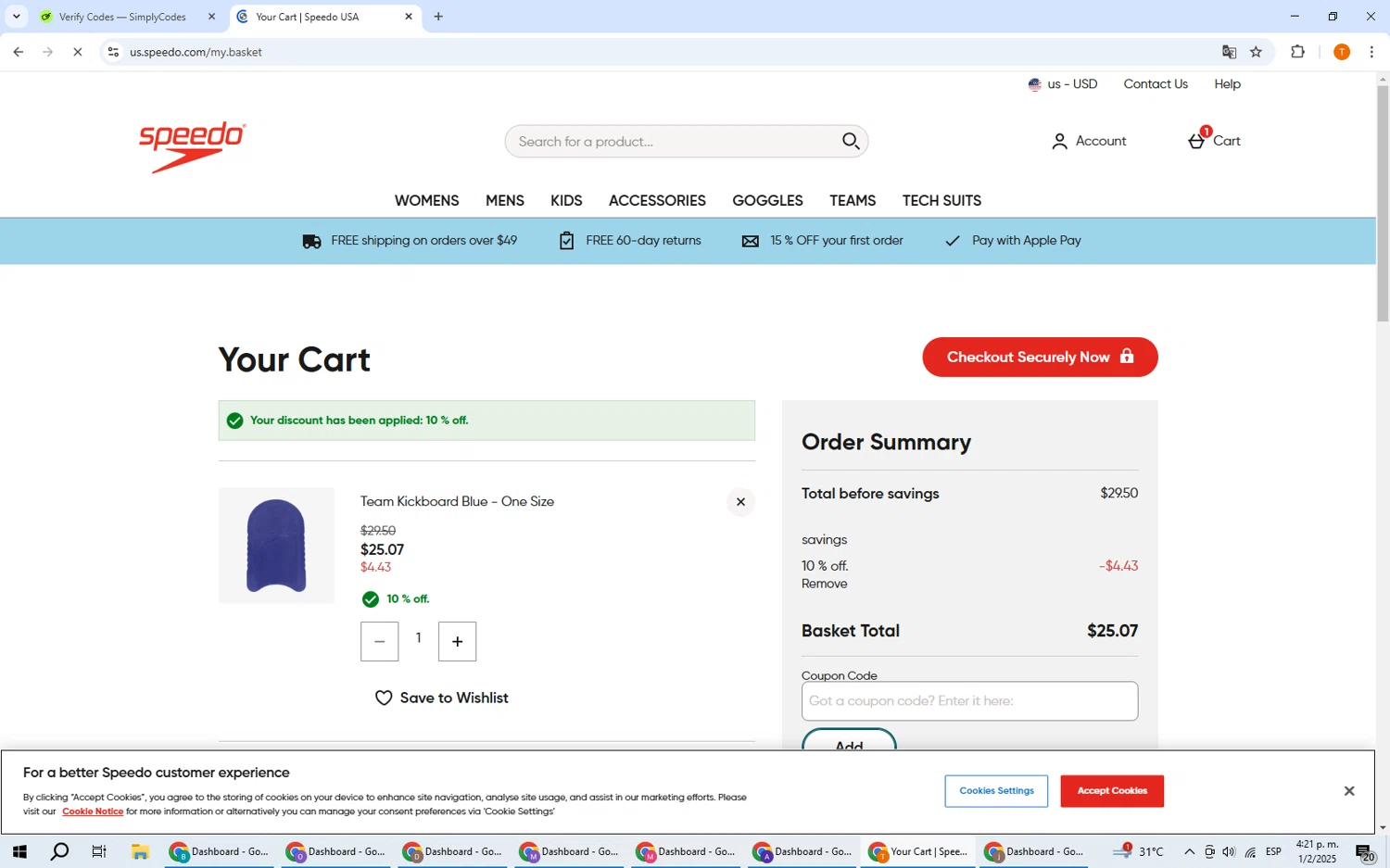Open the MENS menu

505,201
